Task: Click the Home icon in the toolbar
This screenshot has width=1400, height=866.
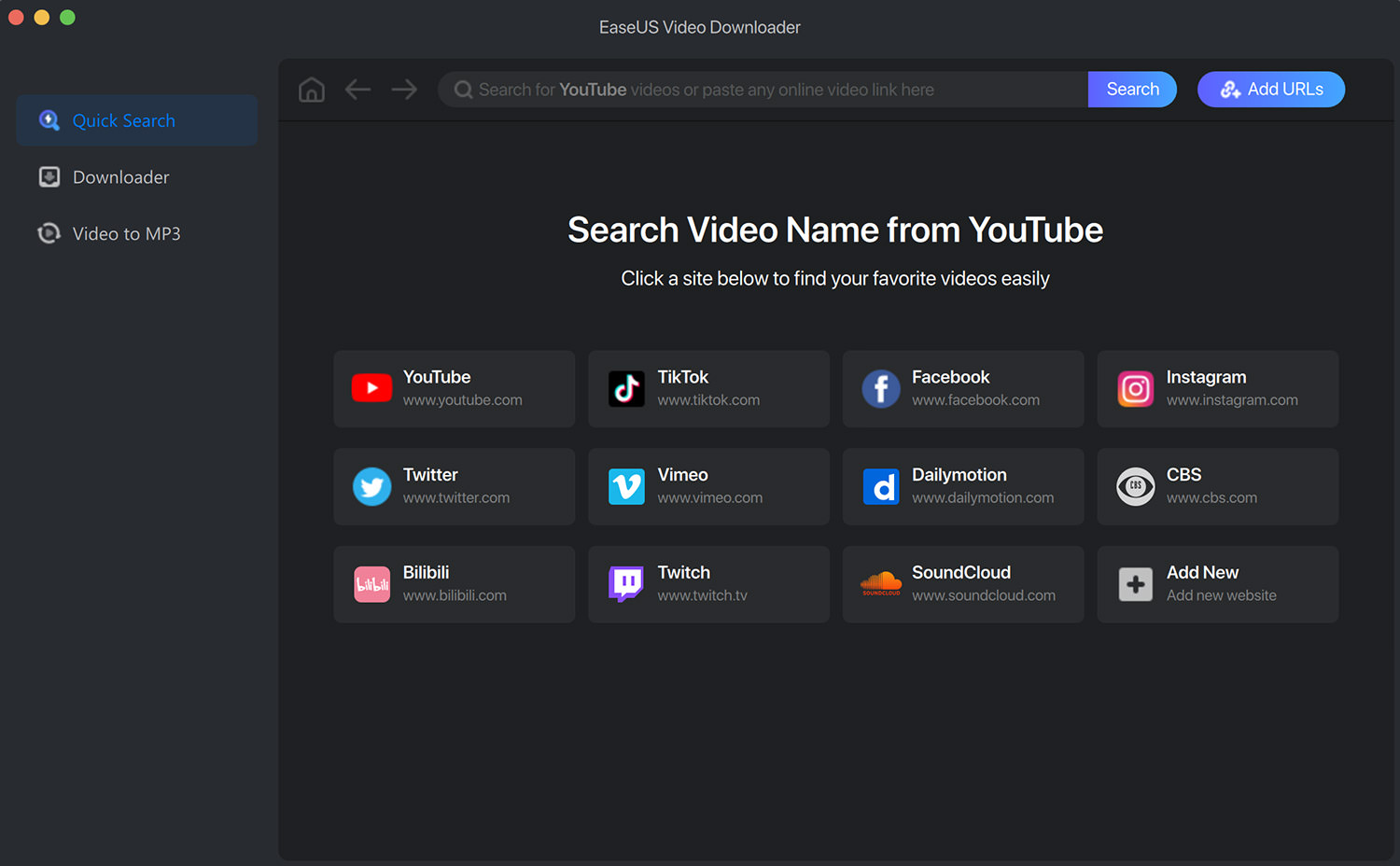Action: point(312,90)
